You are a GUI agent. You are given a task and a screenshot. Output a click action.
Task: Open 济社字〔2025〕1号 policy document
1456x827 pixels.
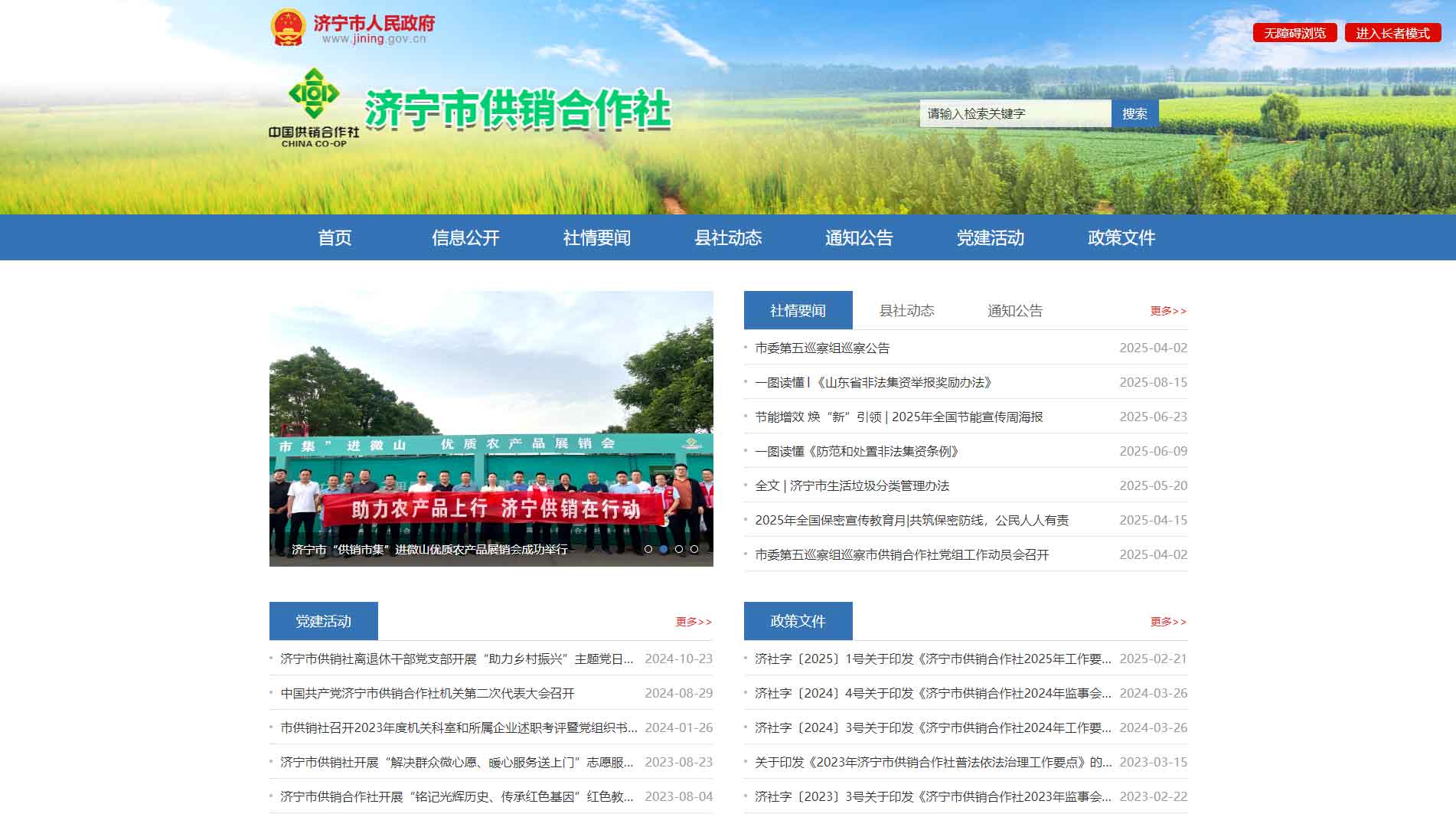click(x=933, y=659)
